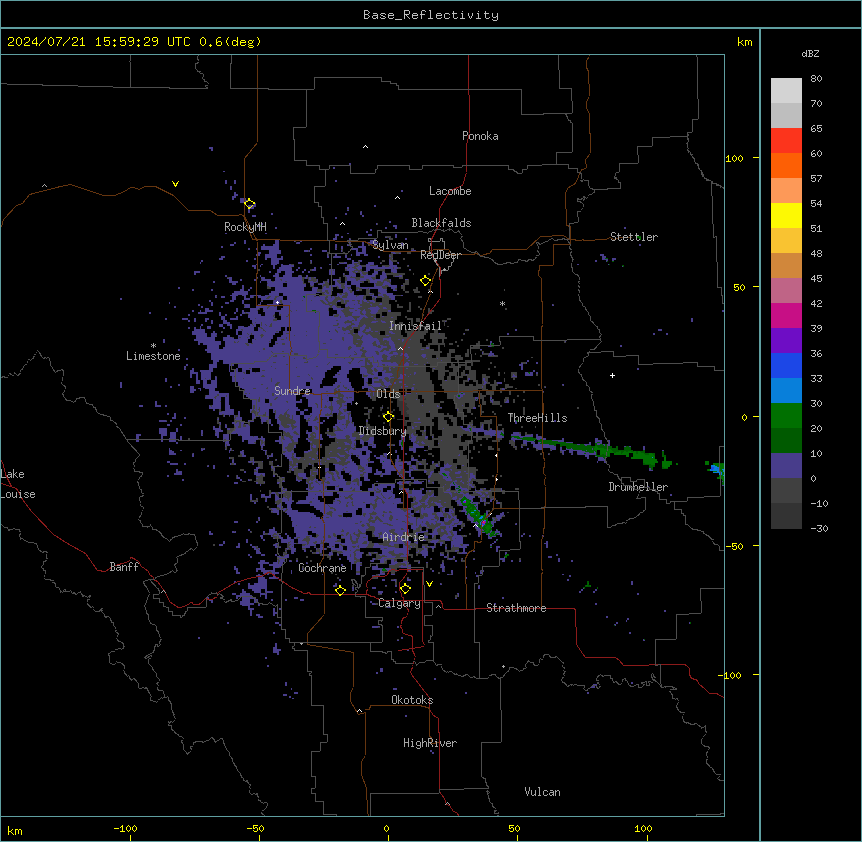This screenshot has height=842, width=862.
Task: Pick the violet 36-39 dBZ legend swatch
Action: click(x=786, y=341)
